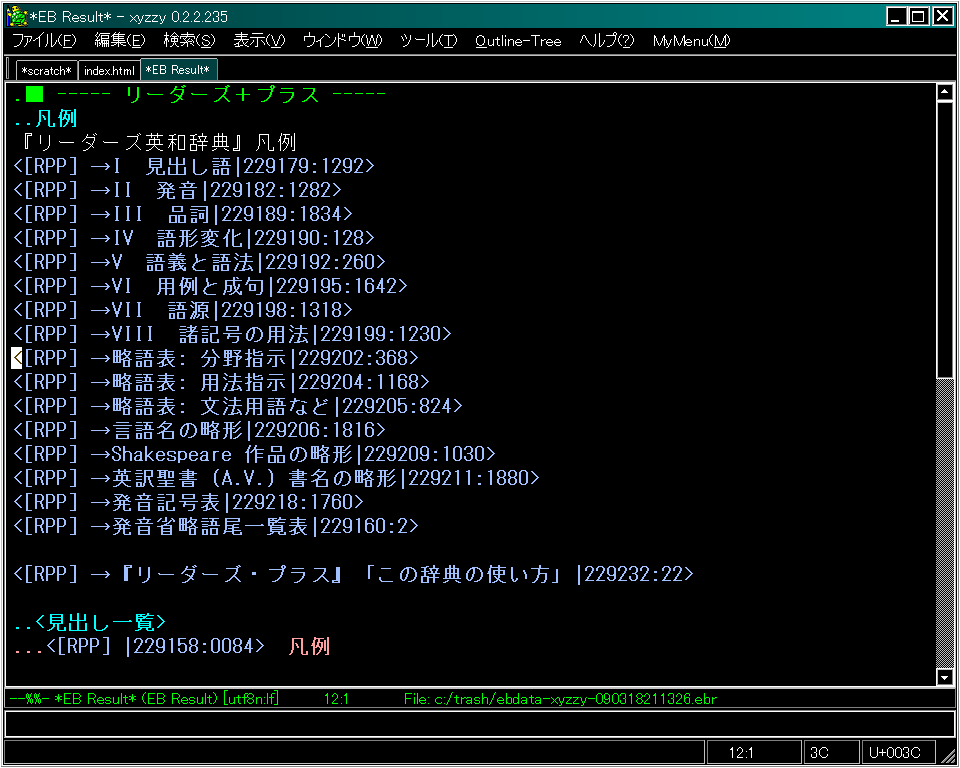Click the 『リーダーズ英和辞典』凡例 title line
The height and width of the screenshot is (768, 960).
pyautogui.click(x=160, y=142)
